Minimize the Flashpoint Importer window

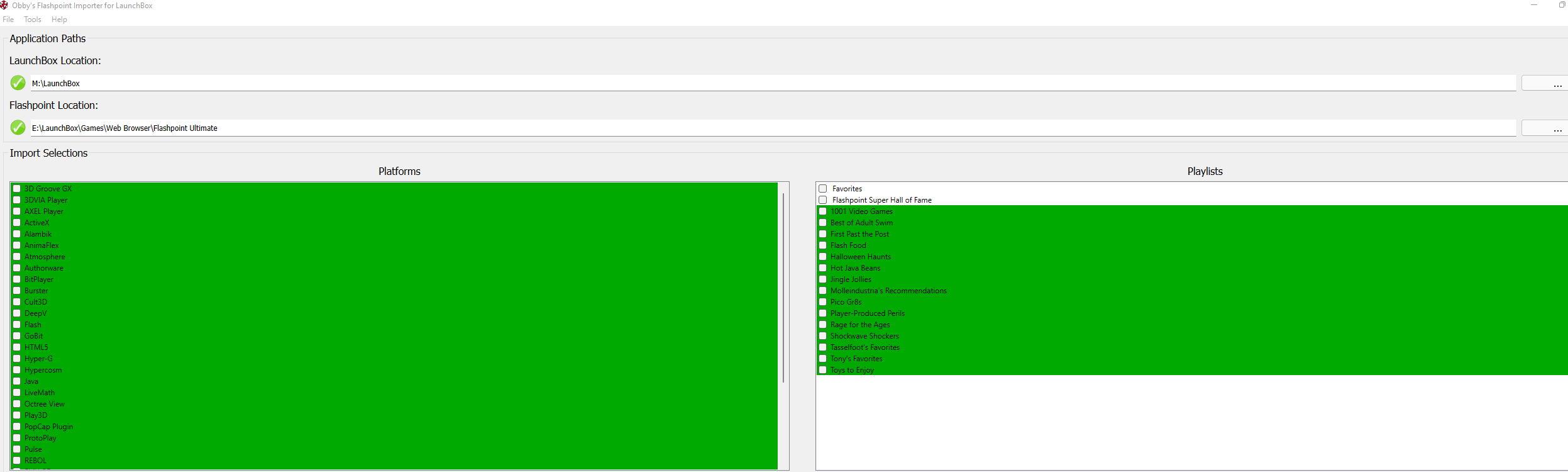coord(1533,5)
